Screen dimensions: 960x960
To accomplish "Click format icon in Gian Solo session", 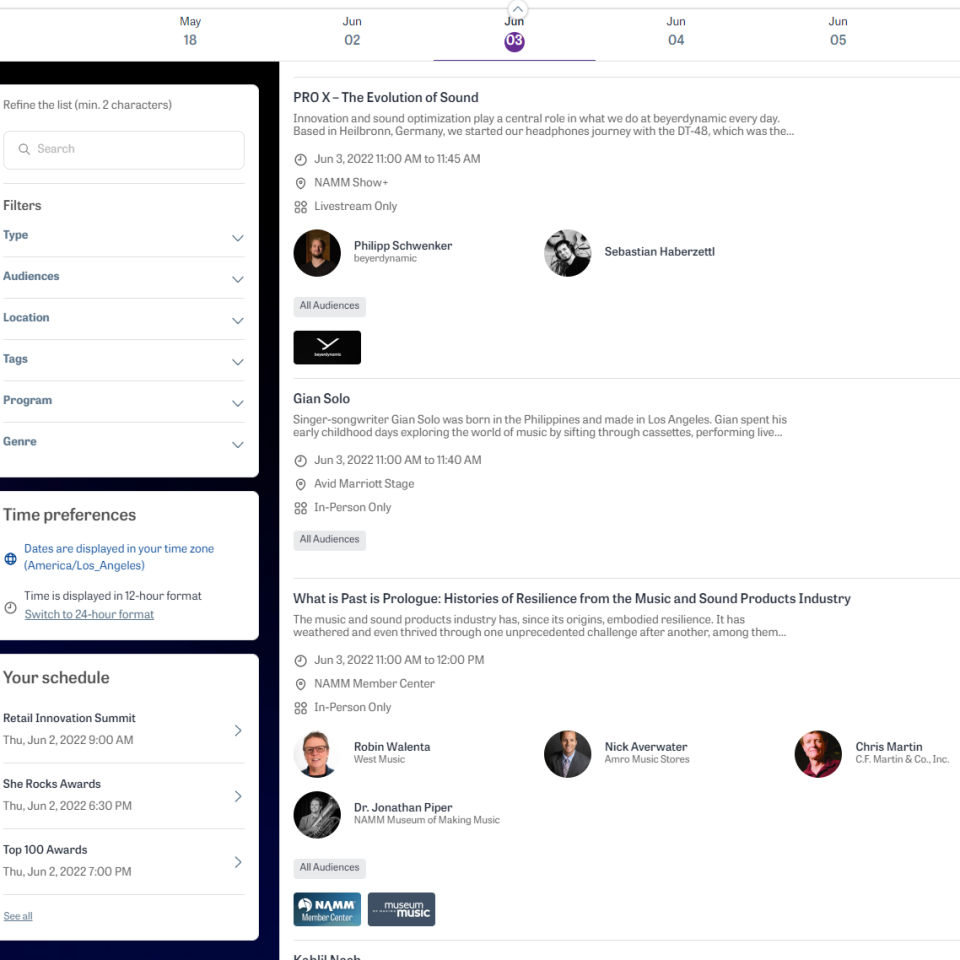I will (300, 508).
